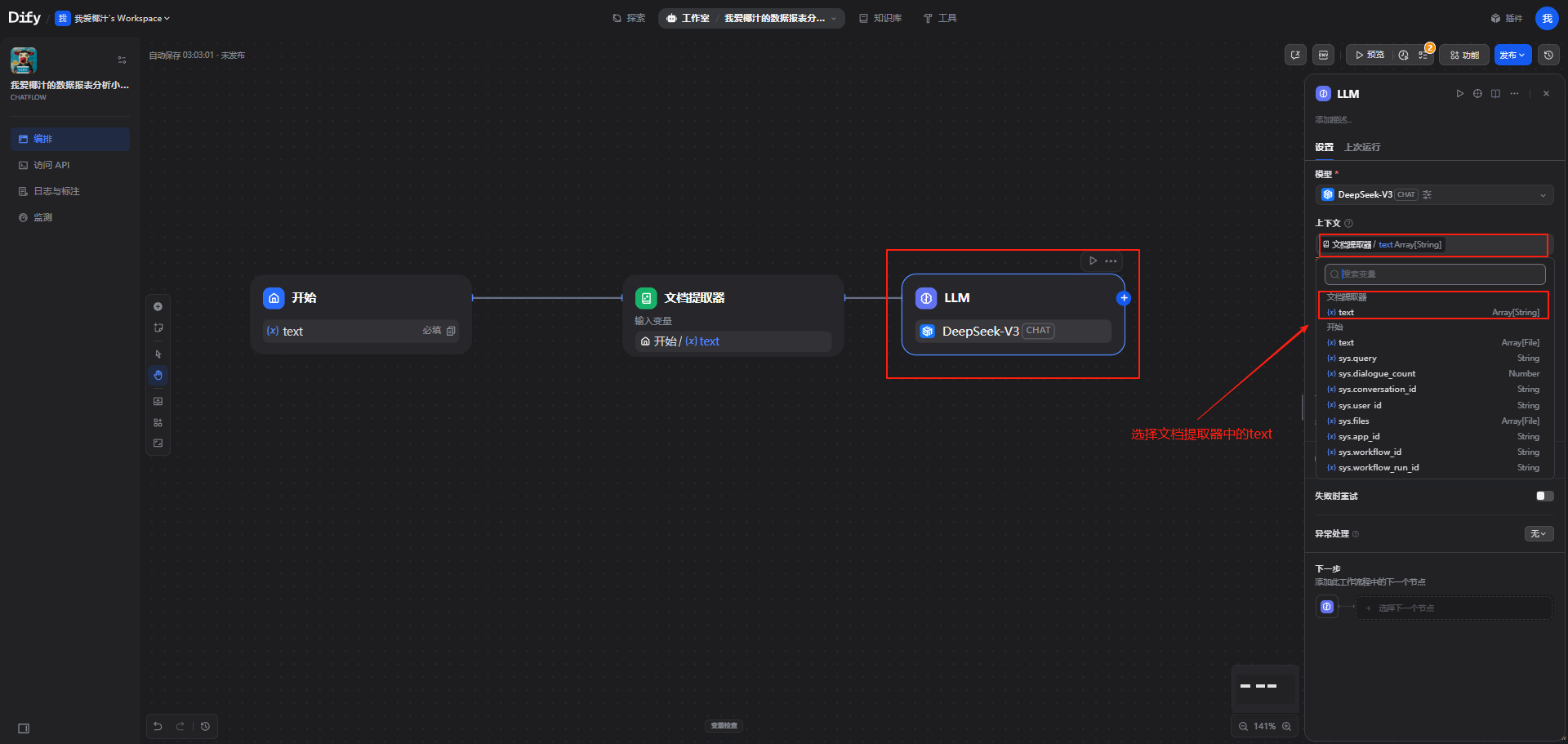Select 编排 (Orchestrate) in sidebar
Screen dimensions: 1568x744
coord(70,139)
